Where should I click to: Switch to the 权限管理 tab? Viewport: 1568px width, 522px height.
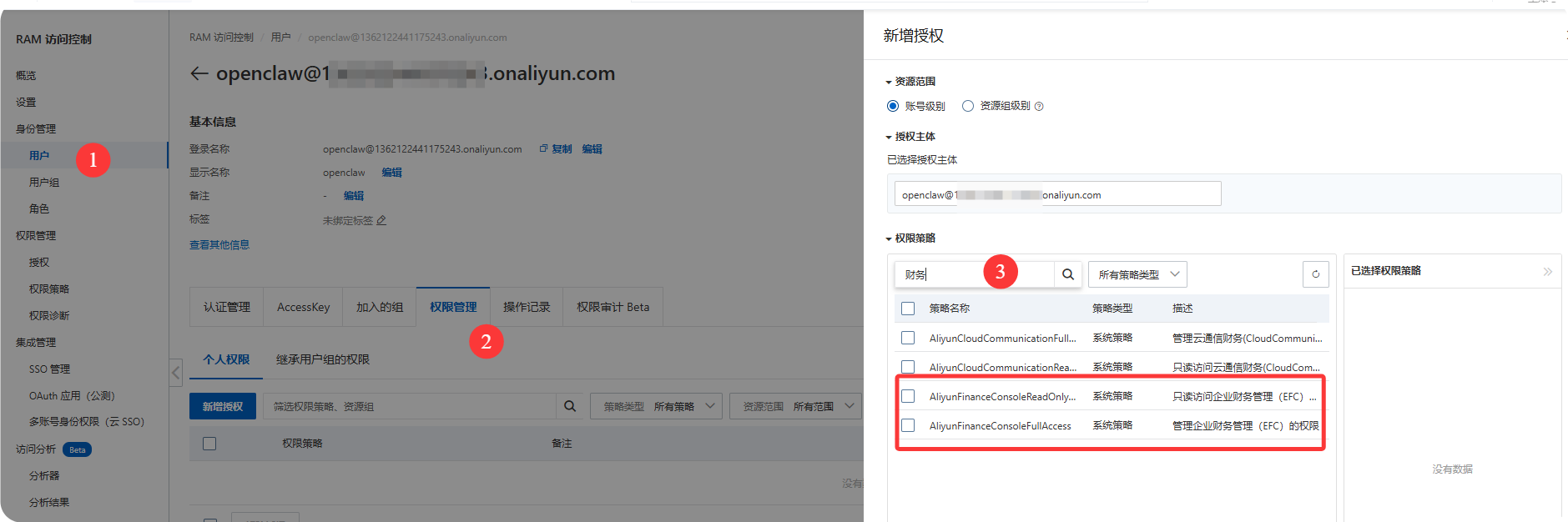pos(453,307)
